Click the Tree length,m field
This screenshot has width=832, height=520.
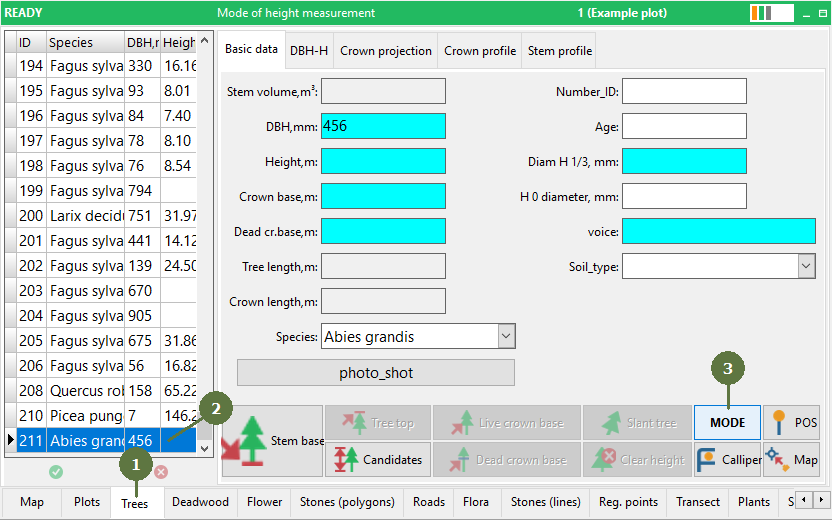(x=383, y=266)
